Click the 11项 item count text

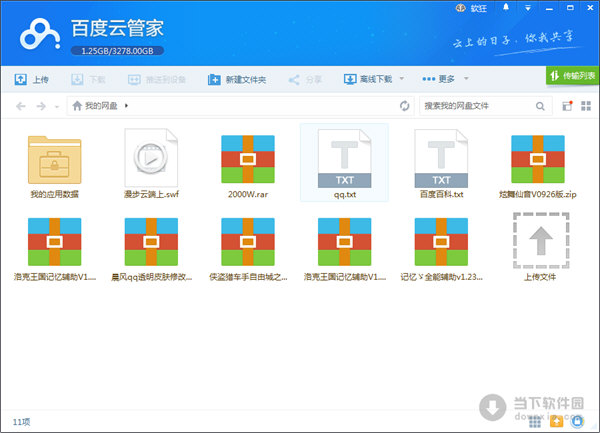(21, 422)
